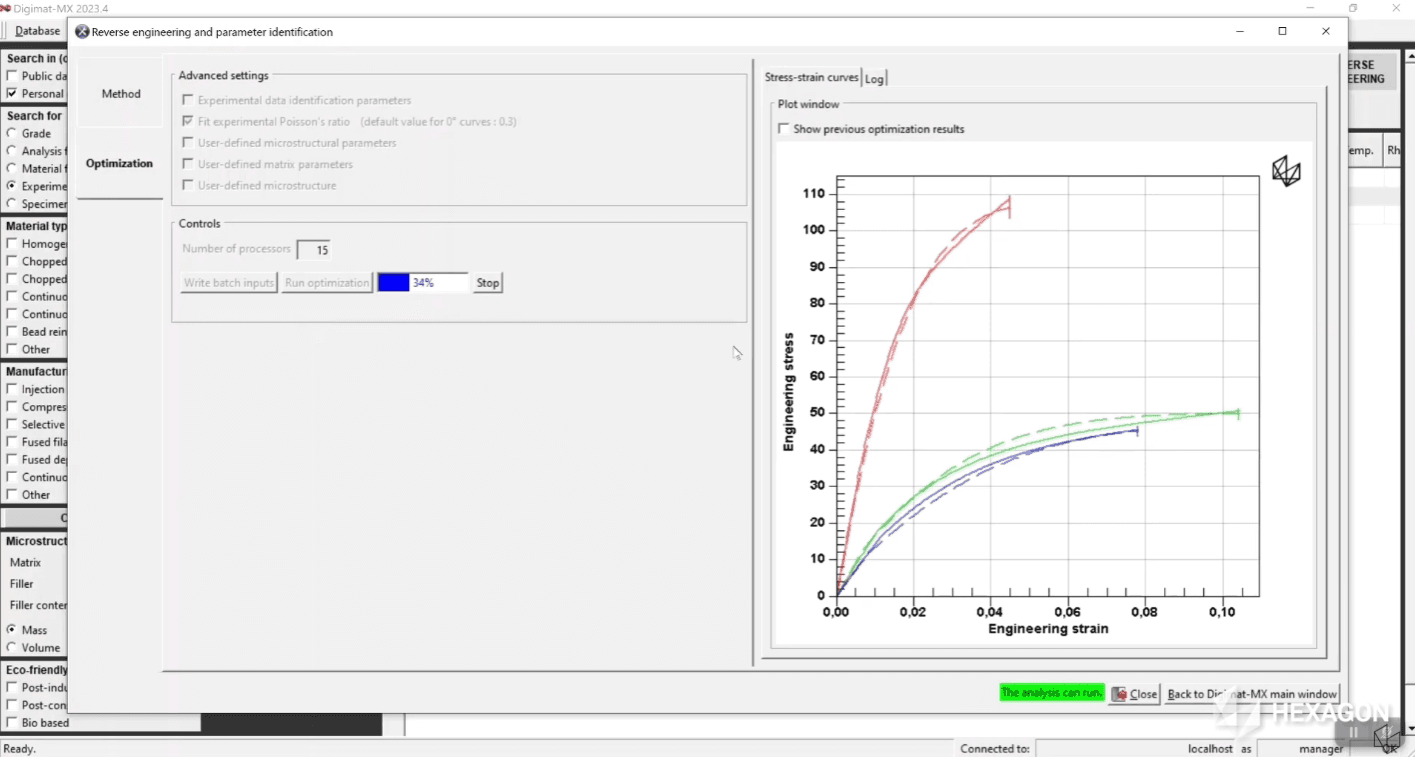Open the Filler content section
Viewport: 1415px width, 757px height.
coord(37,605)
